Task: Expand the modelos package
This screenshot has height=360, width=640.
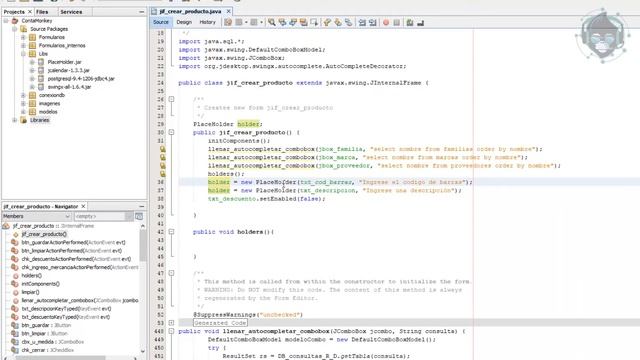Action: tap(23, 111)
